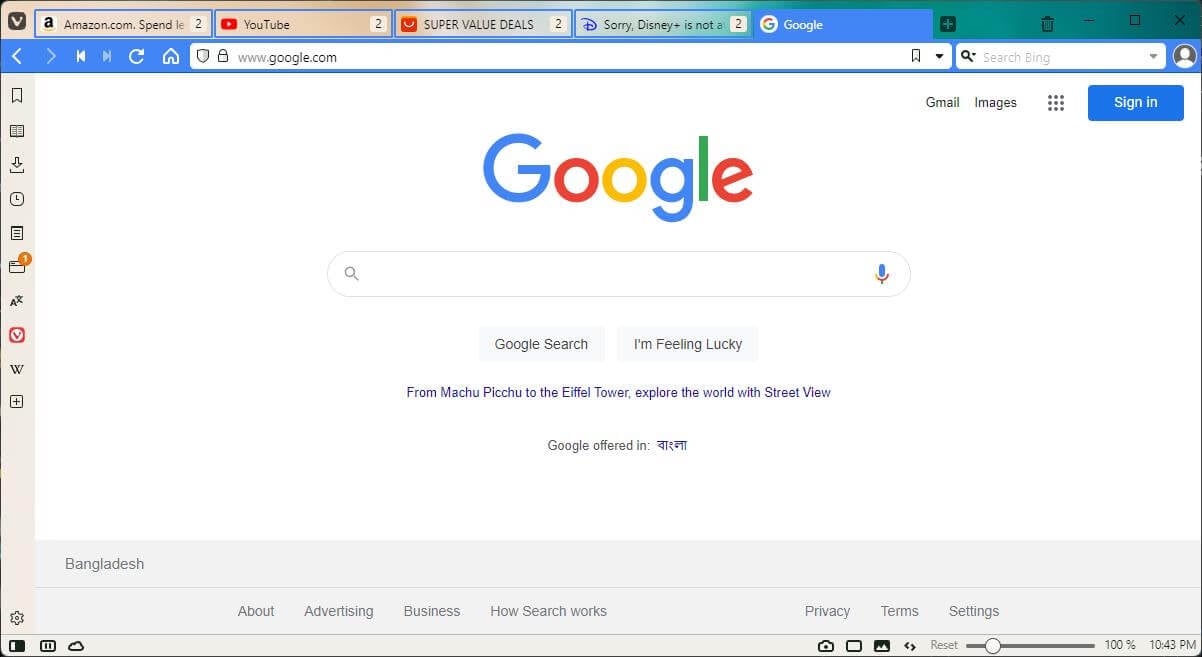This screenshot has height=657, width=1202.
Task: Capture the page with camera icon
Action: [826, 646]
